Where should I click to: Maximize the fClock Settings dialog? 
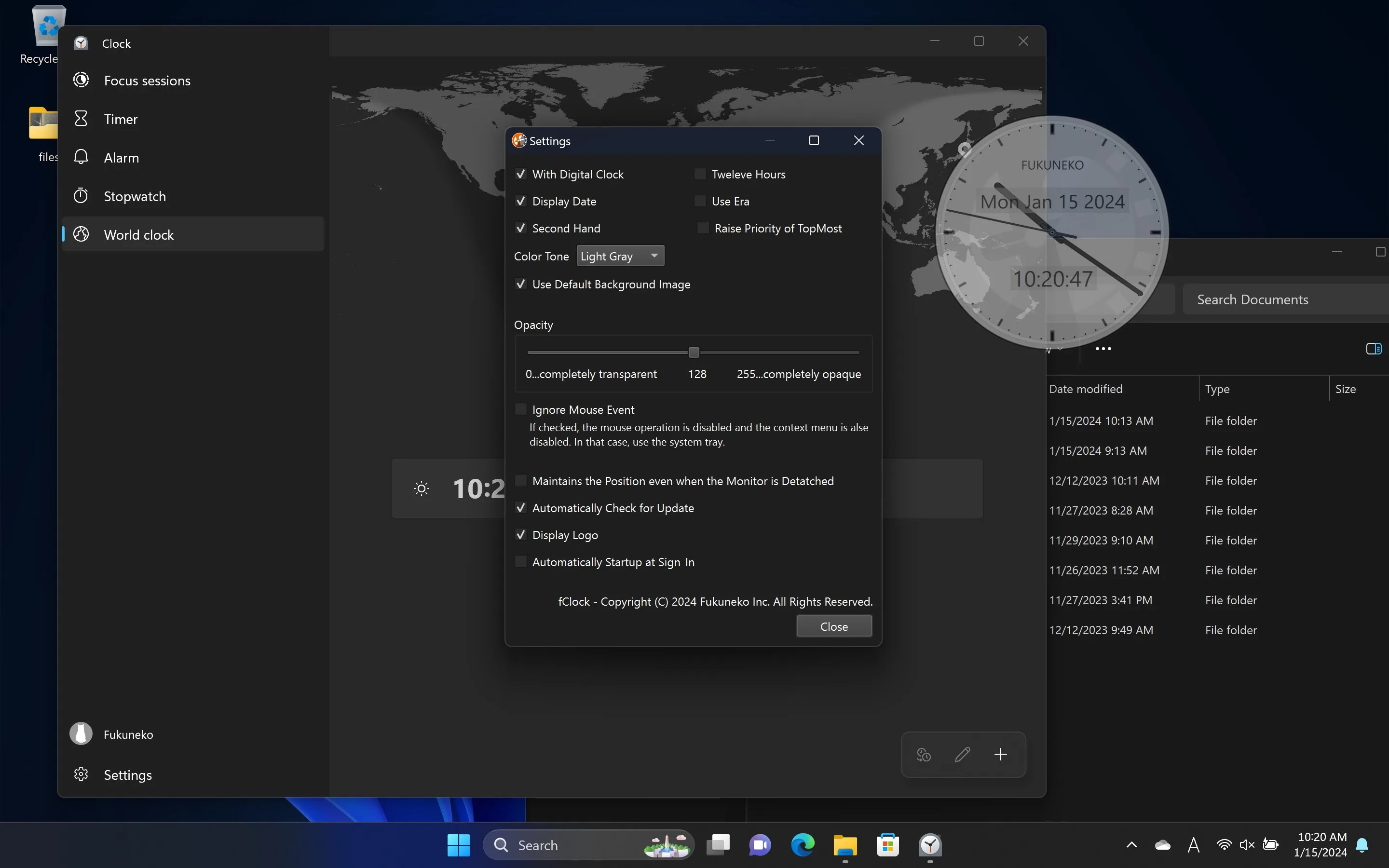814,141
